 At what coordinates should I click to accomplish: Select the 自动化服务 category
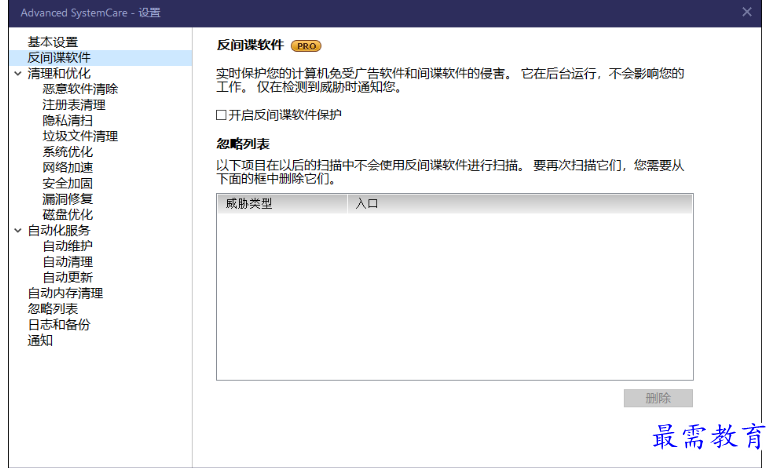click(59, 231)
